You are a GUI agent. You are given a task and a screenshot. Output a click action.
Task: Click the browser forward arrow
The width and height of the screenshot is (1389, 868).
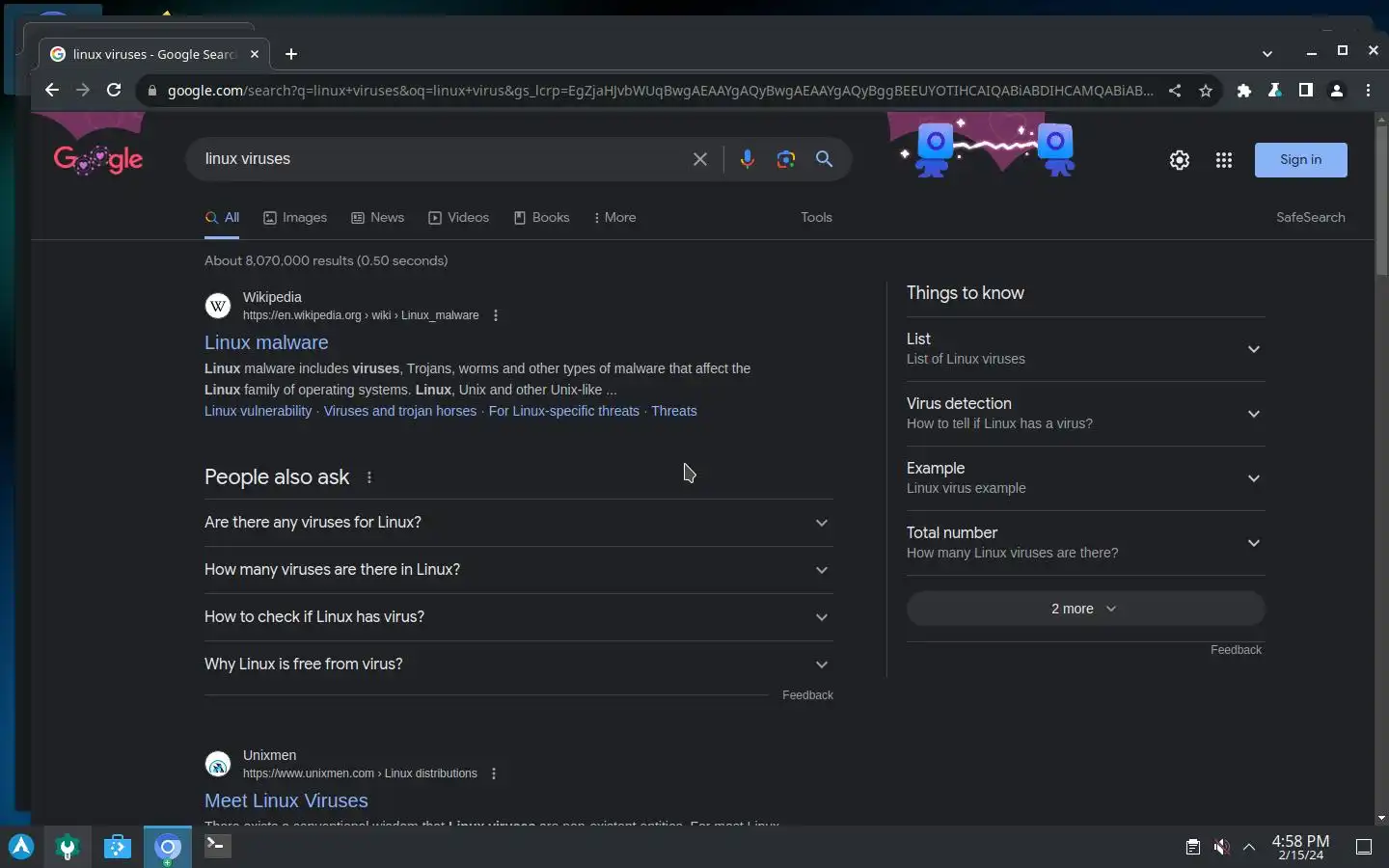tap(83, 90)
